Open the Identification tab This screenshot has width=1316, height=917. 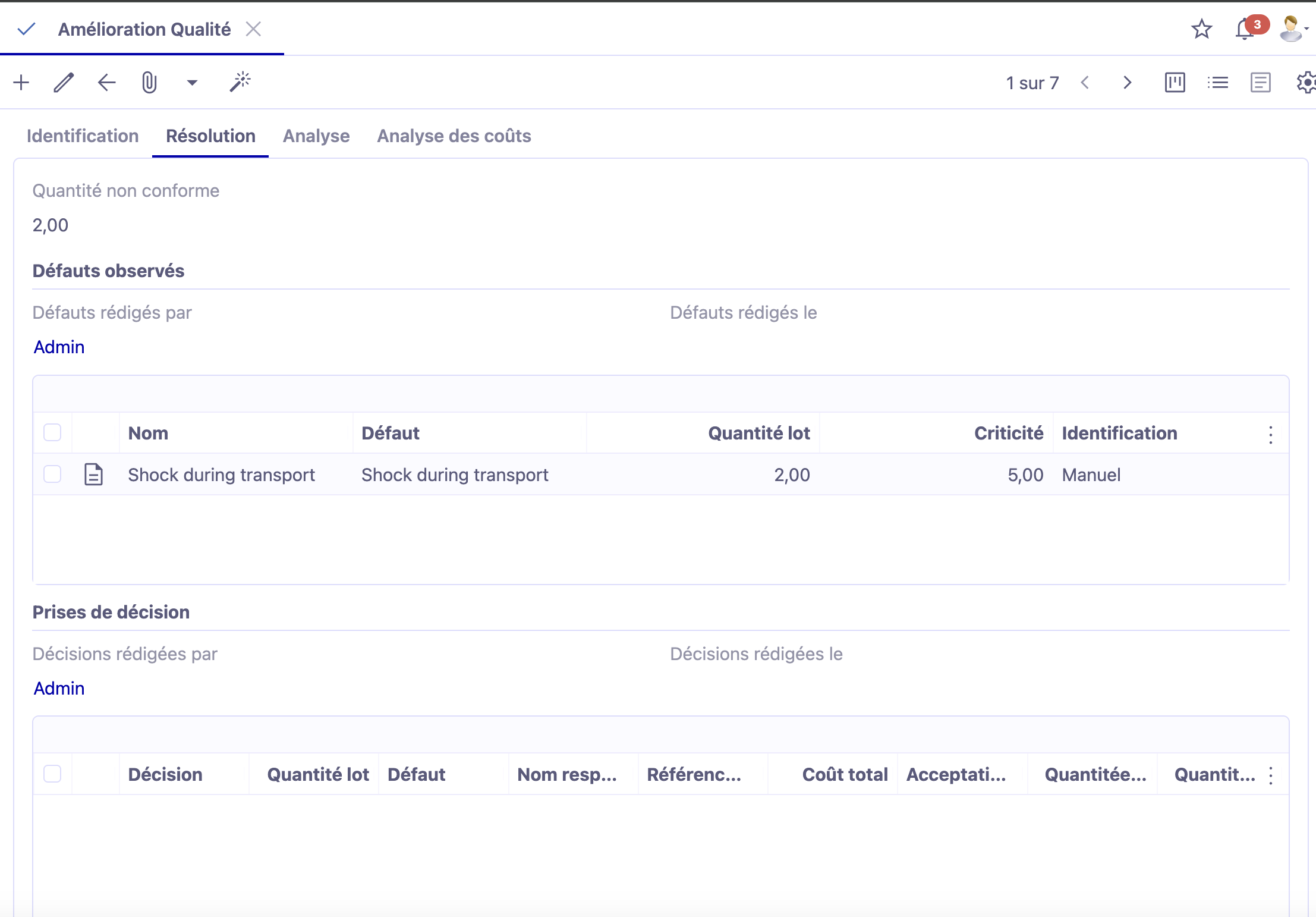pos(83,136)
